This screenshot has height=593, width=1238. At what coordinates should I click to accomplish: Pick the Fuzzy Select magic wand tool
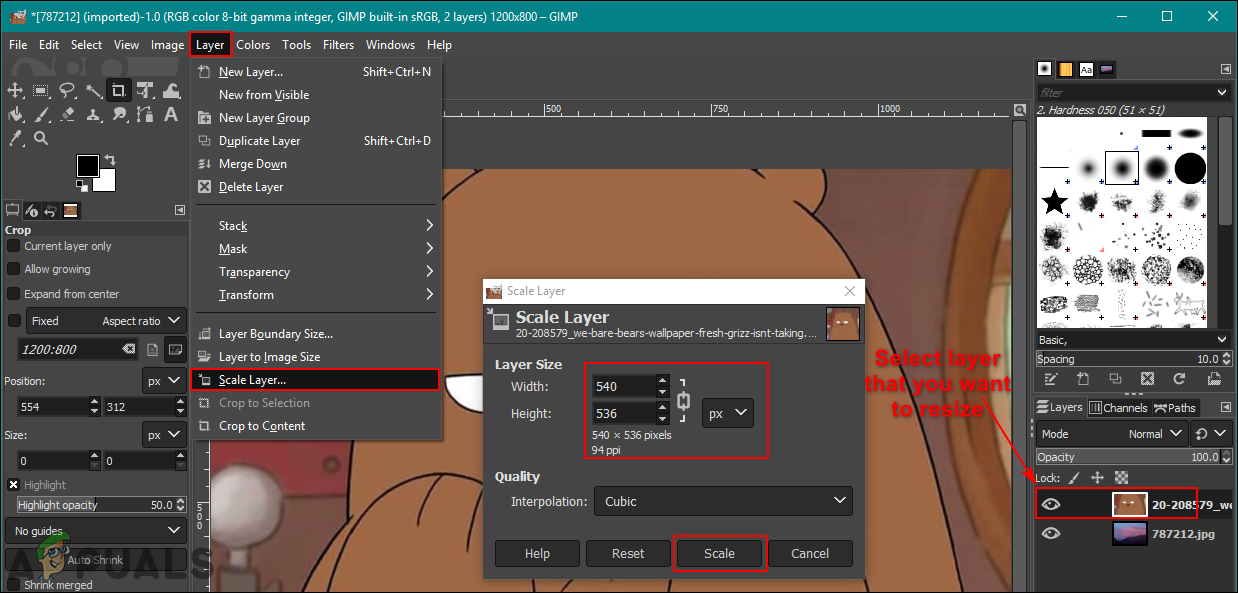(x=94, y=90)
